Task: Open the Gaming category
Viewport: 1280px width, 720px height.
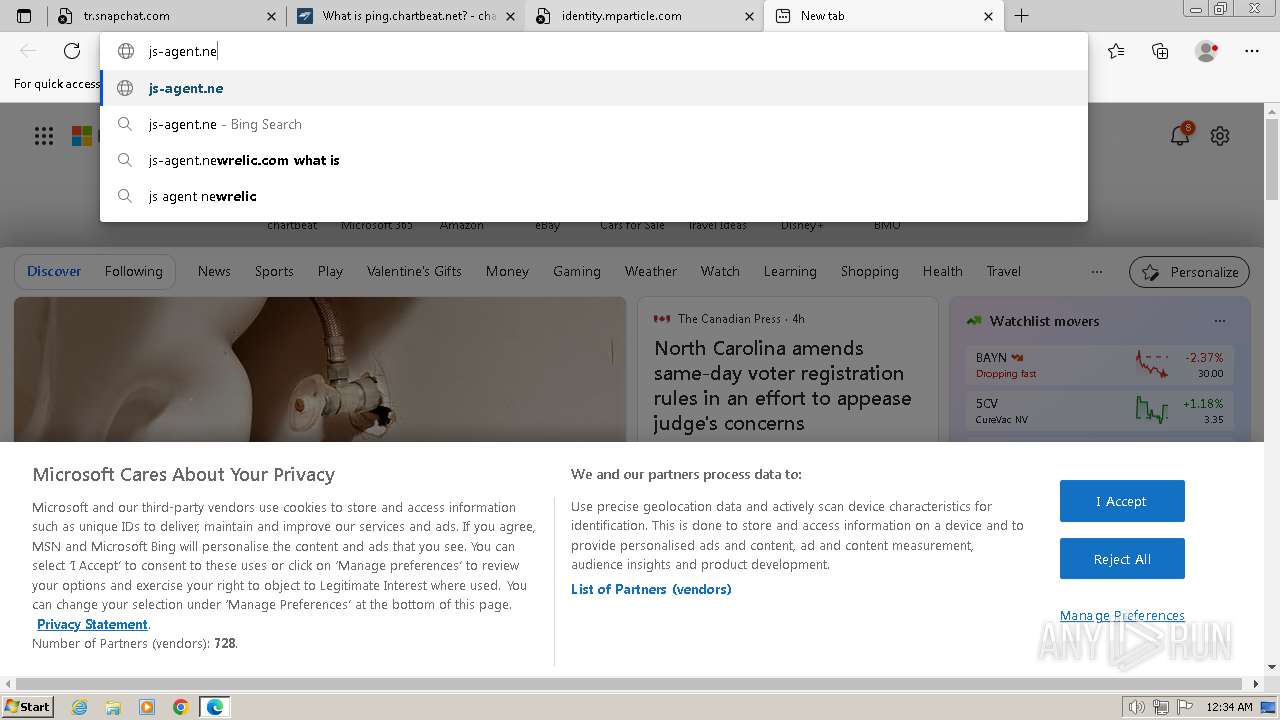Action: [577, 271]
